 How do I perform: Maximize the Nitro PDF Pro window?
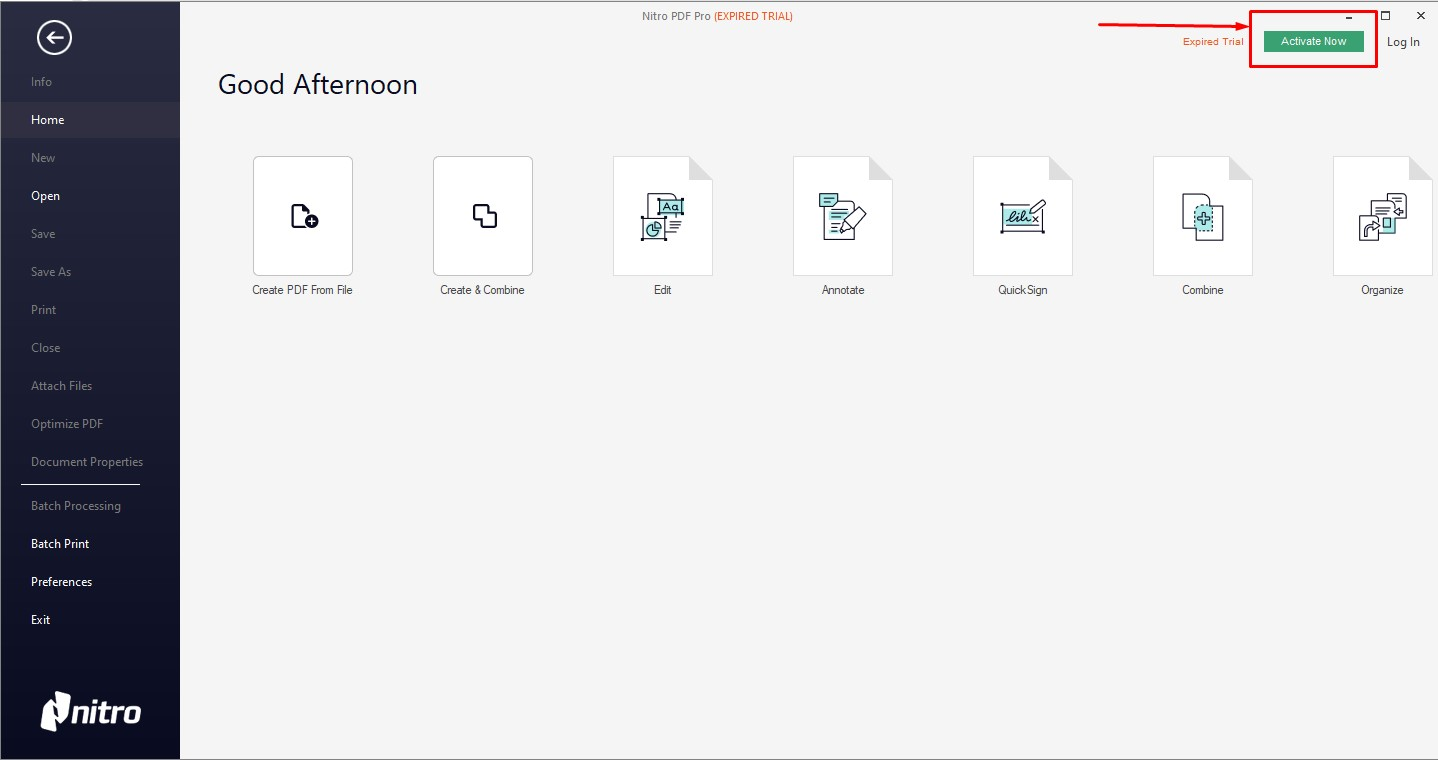1385,16
